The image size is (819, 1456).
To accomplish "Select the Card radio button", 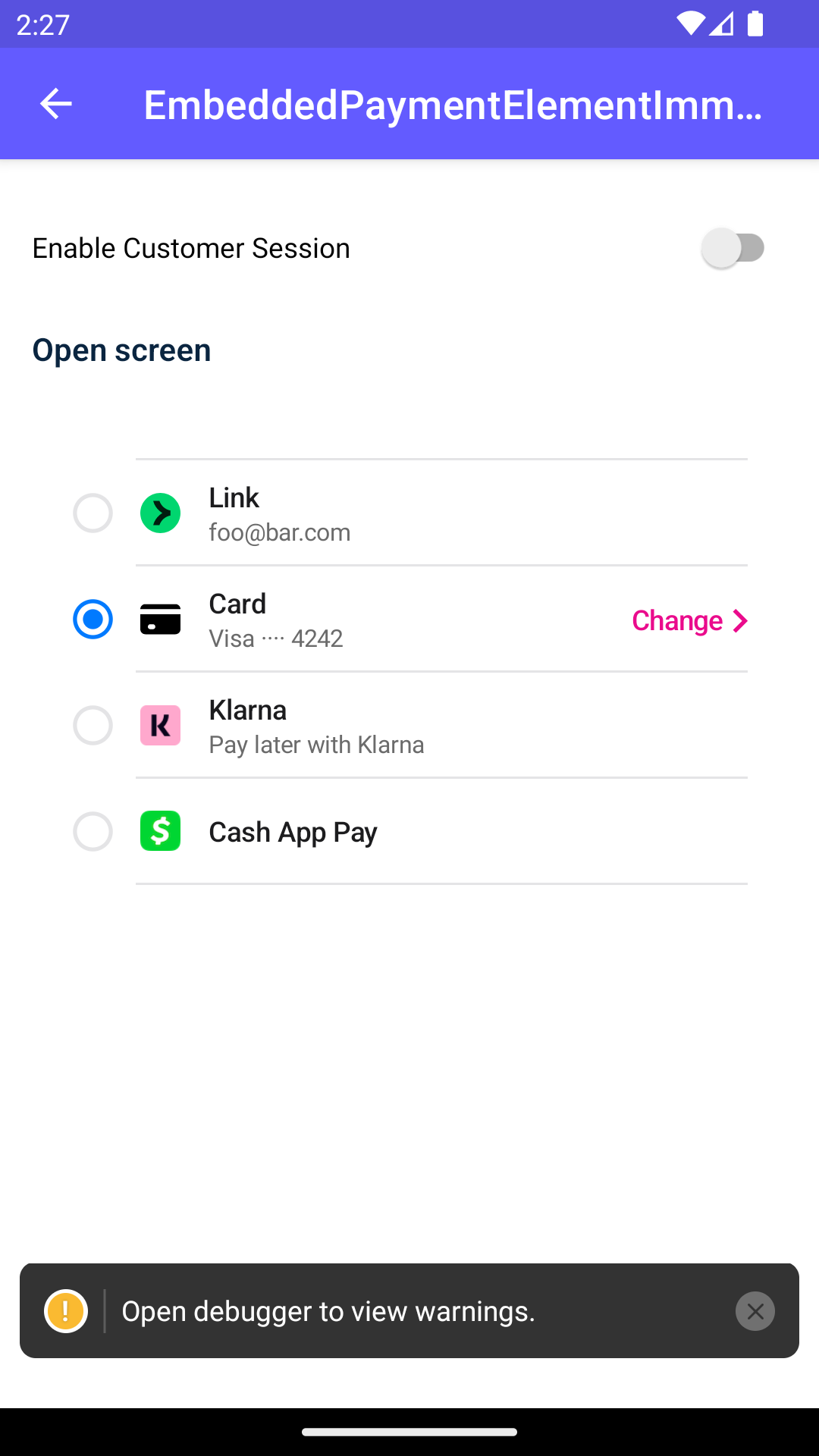I will (x=93, y=620).
